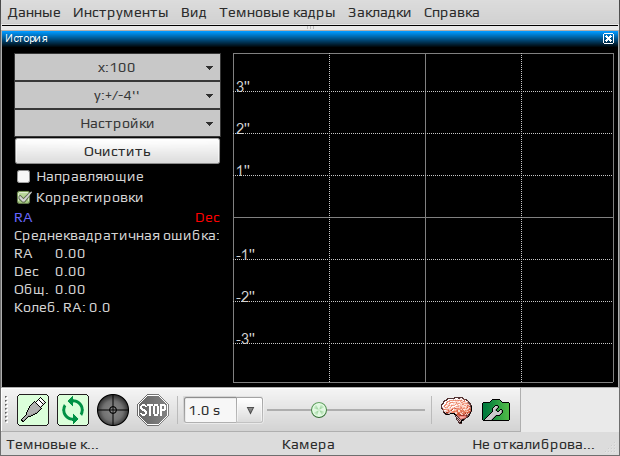Click the Очистить button
Image resolution: width=620 pixels, height=456 pixels.
pos(117,151)
